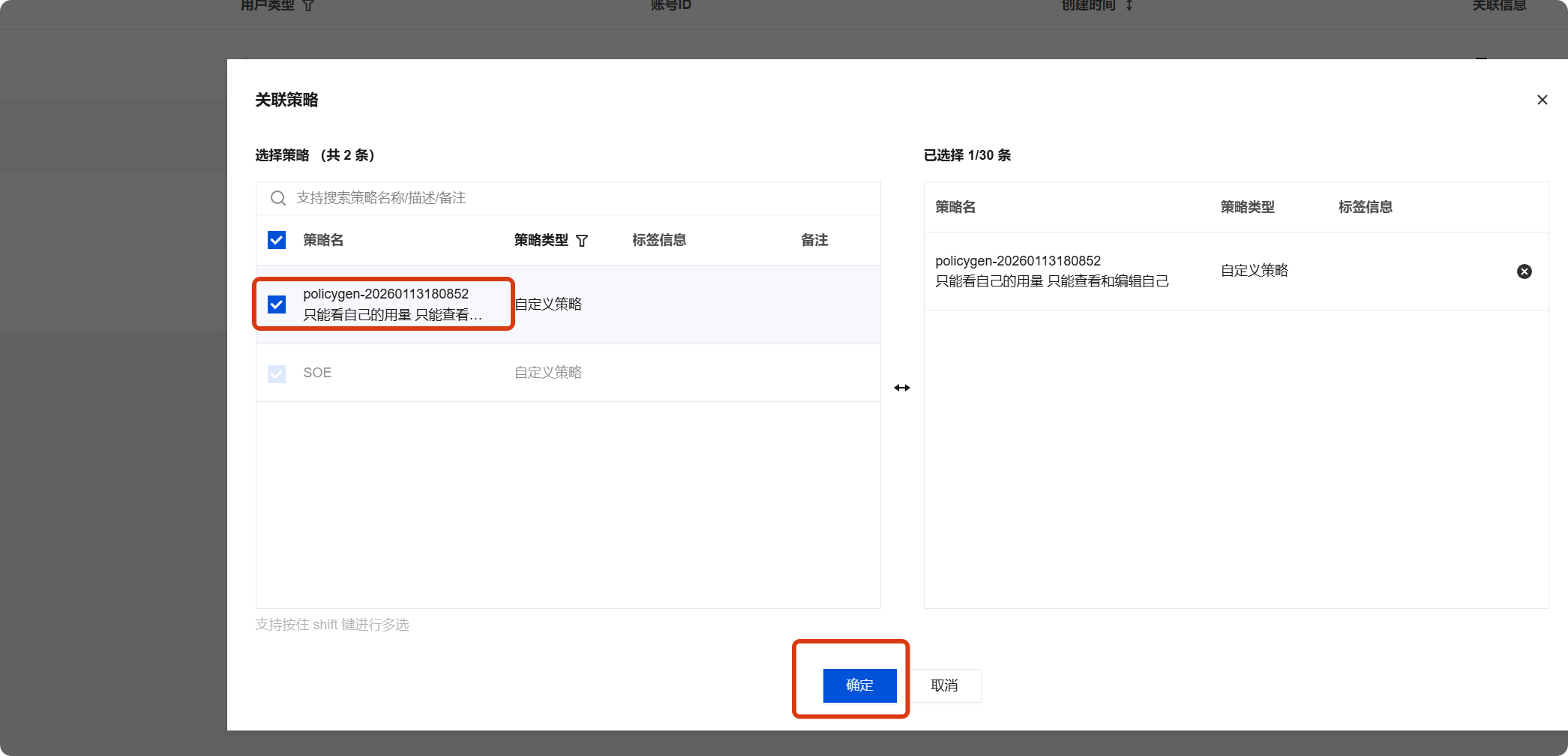Click the SOE policy checkbox
1568x756 pixels.
(277, 373)
